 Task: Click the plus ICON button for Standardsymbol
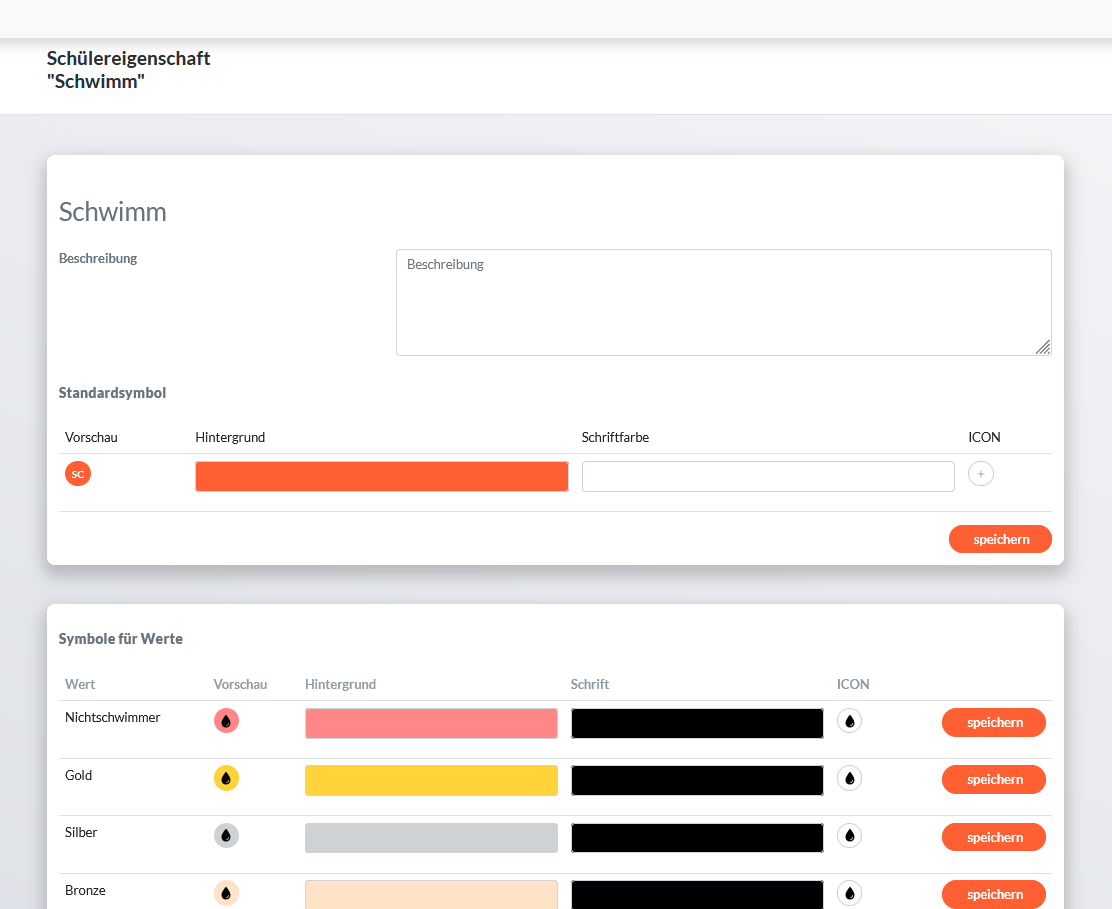pos(980,474)
